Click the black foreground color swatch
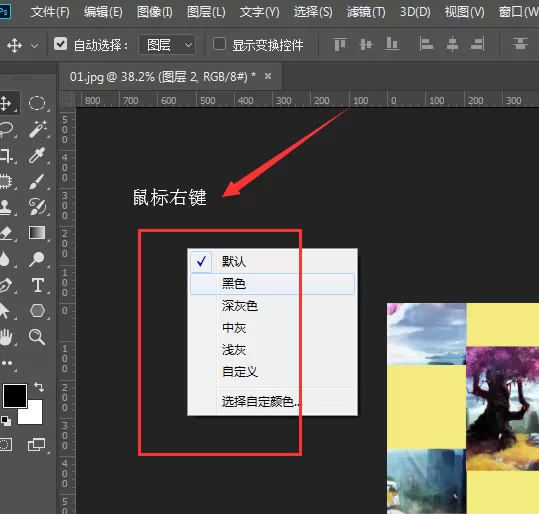This screenshot has width=539, height=514. point(15,396)
